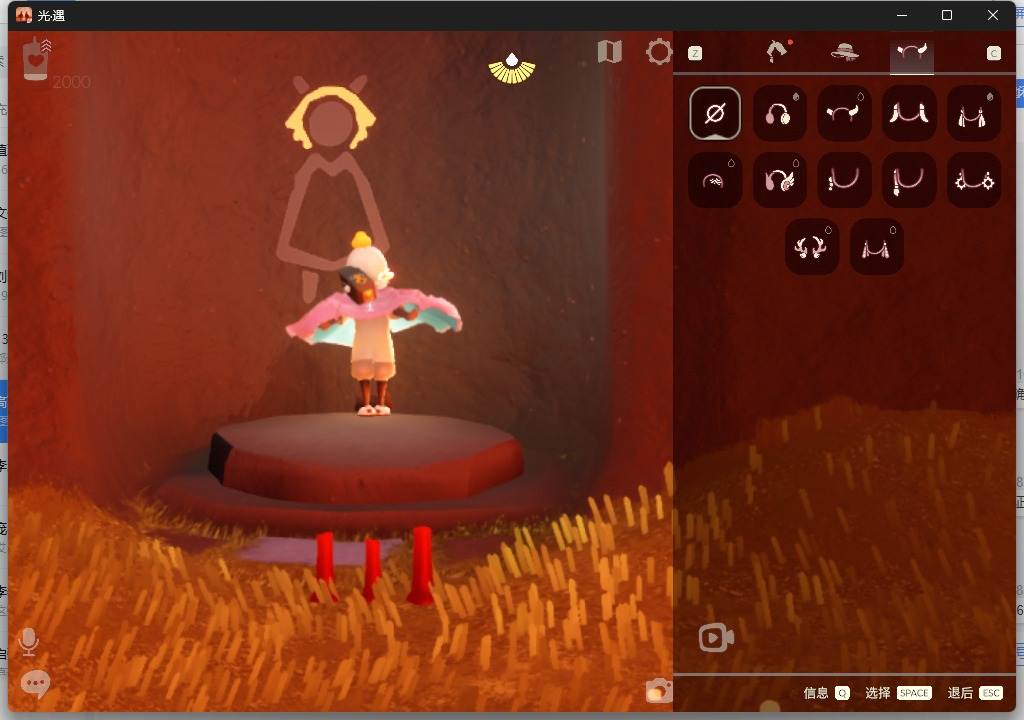Equip the necklace with pearl drop
The image size is (1024, 720).
coord(844,180)
